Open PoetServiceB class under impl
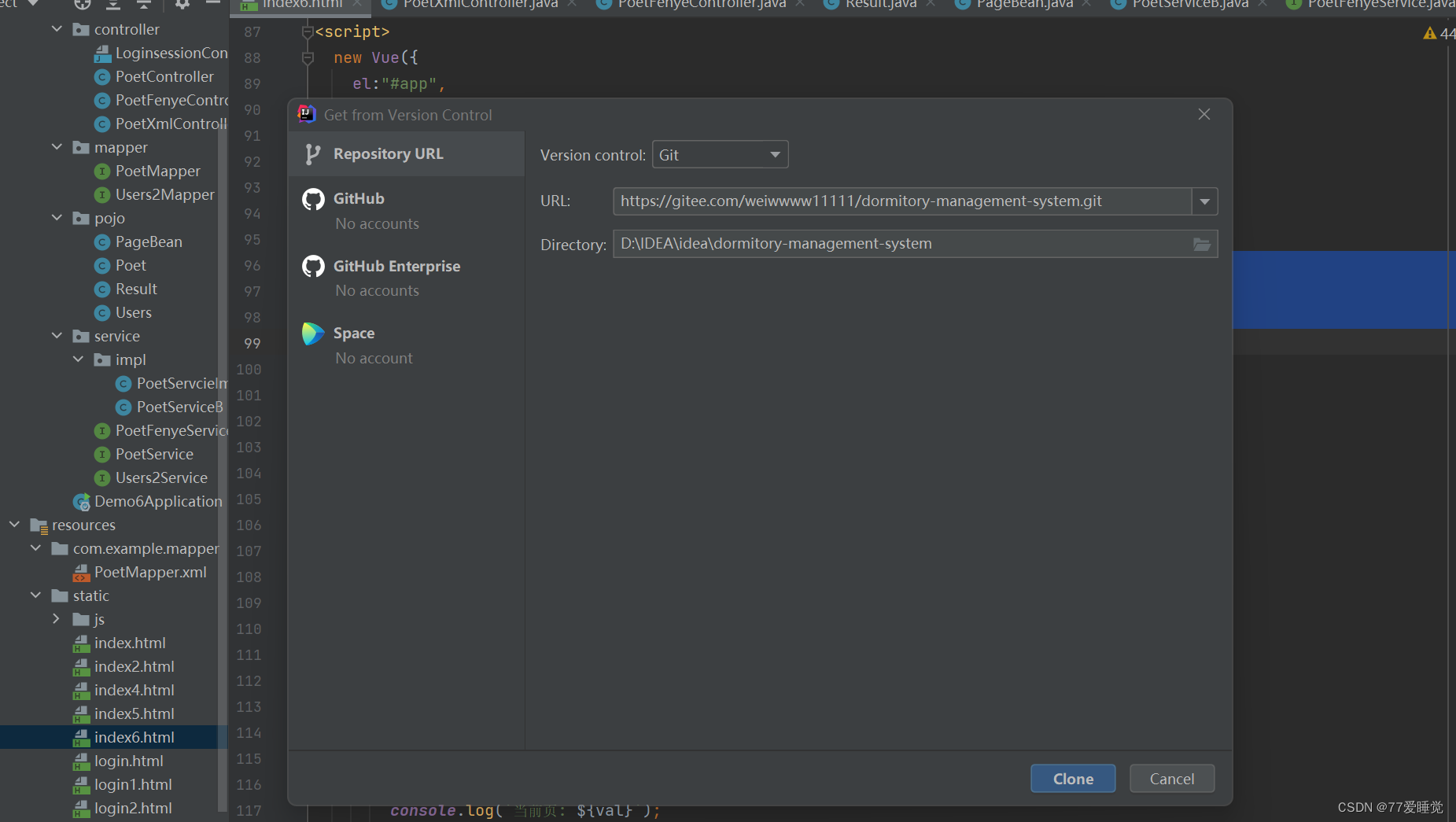The image size is (1456, 822). tap(170, 407)
